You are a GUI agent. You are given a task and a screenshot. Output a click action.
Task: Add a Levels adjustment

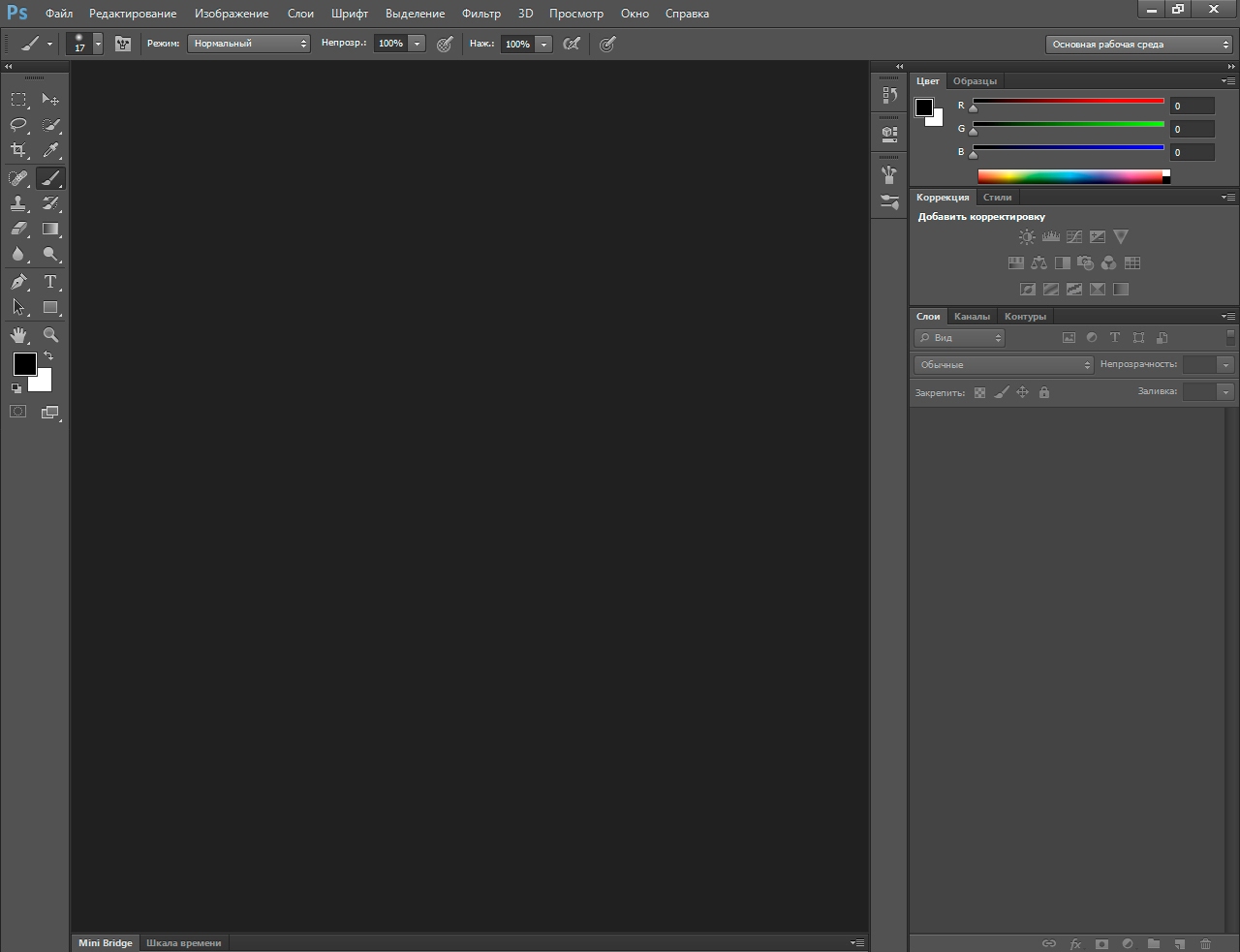pyautogui.click(x=1051, y=236)
